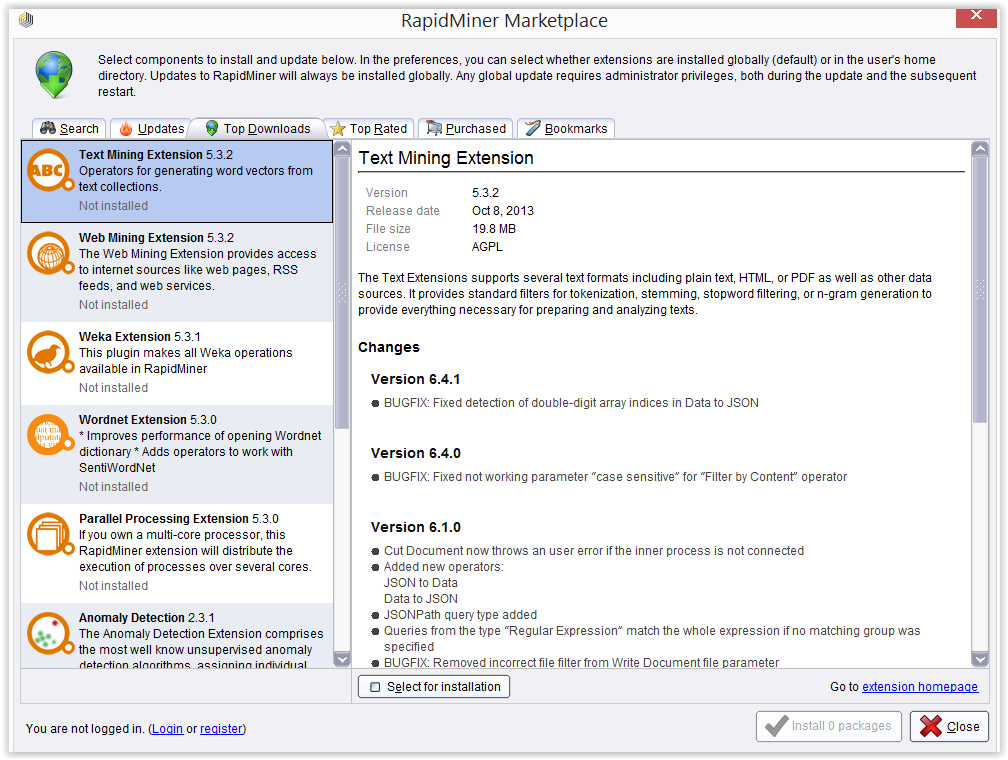
Task: Click the details pane scroll down arrow
Action: (980, 659)
